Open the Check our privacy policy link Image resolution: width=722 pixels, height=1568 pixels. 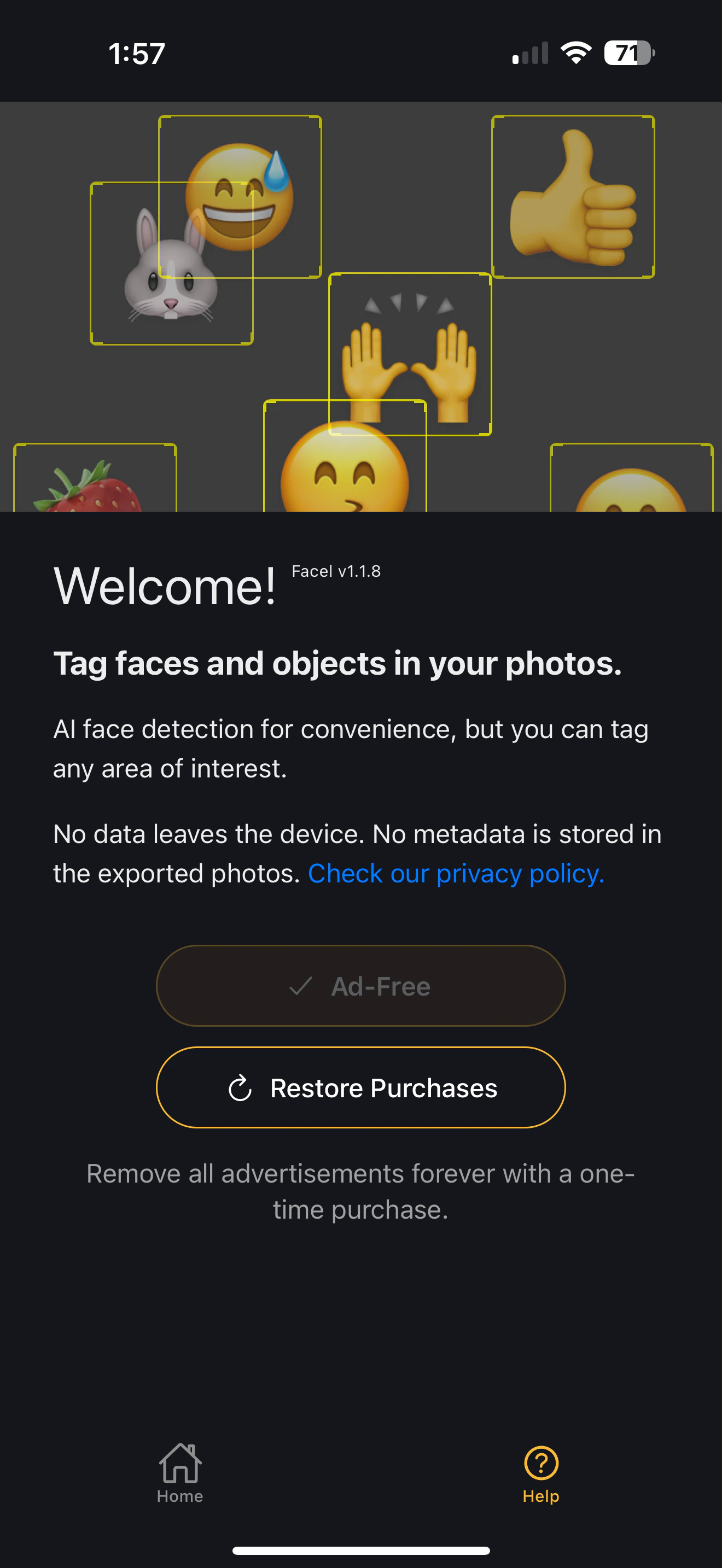[456, 874]
